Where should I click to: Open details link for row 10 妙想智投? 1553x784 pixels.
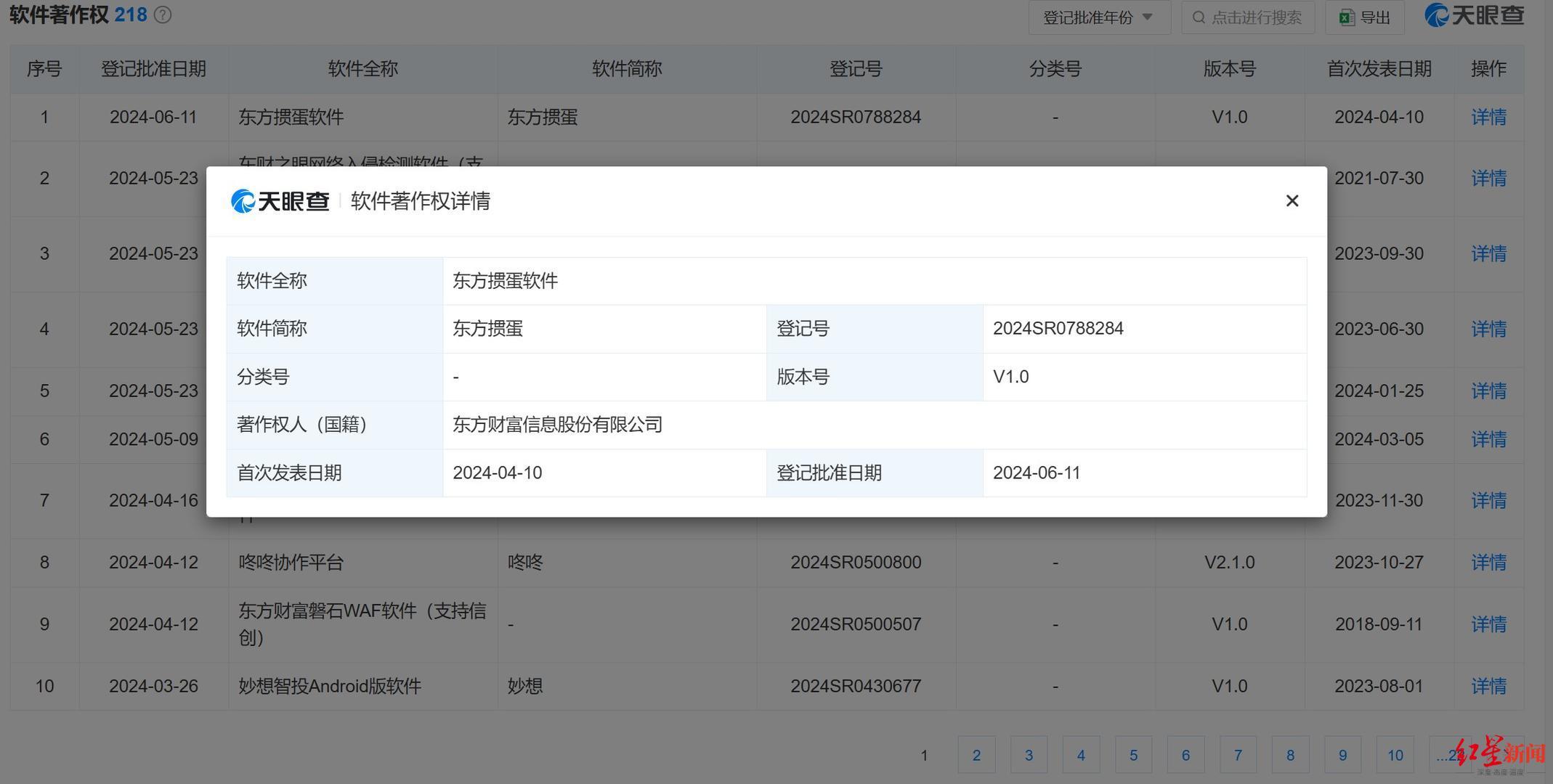1488,686
